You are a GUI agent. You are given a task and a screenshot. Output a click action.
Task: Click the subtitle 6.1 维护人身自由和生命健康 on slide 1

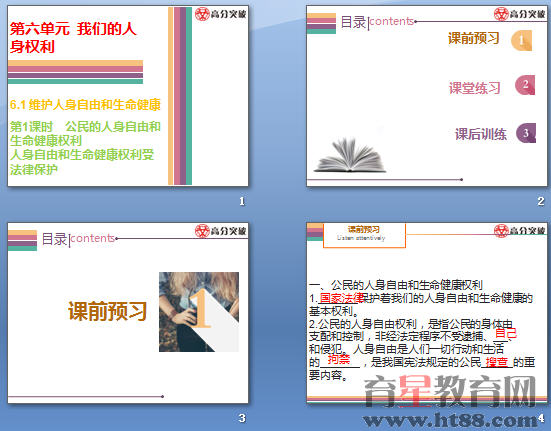(85, 105)
